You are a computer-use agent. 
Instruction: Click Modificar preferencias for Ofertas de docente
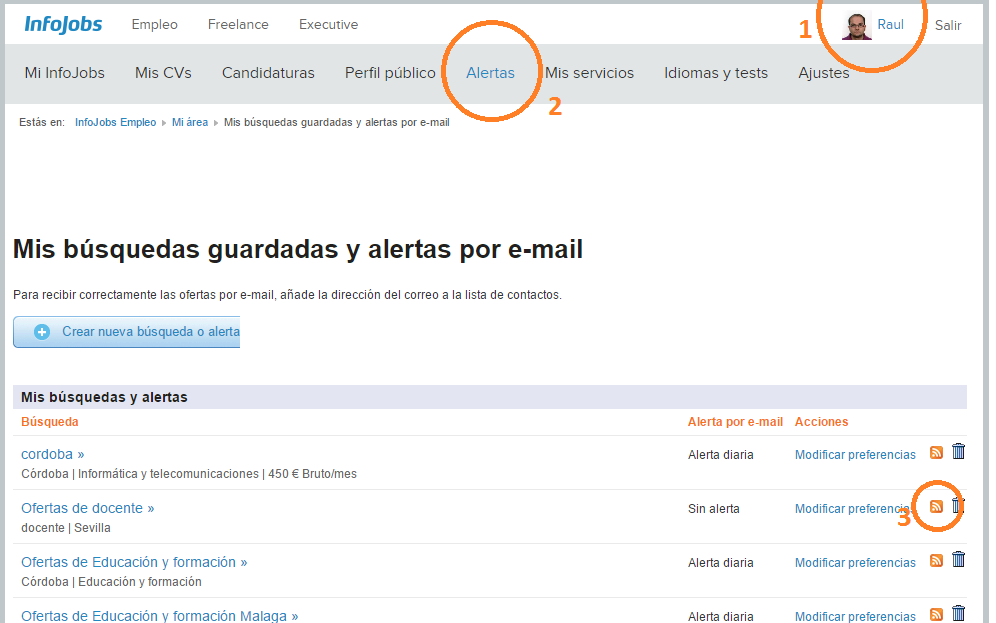coord(854,509)
